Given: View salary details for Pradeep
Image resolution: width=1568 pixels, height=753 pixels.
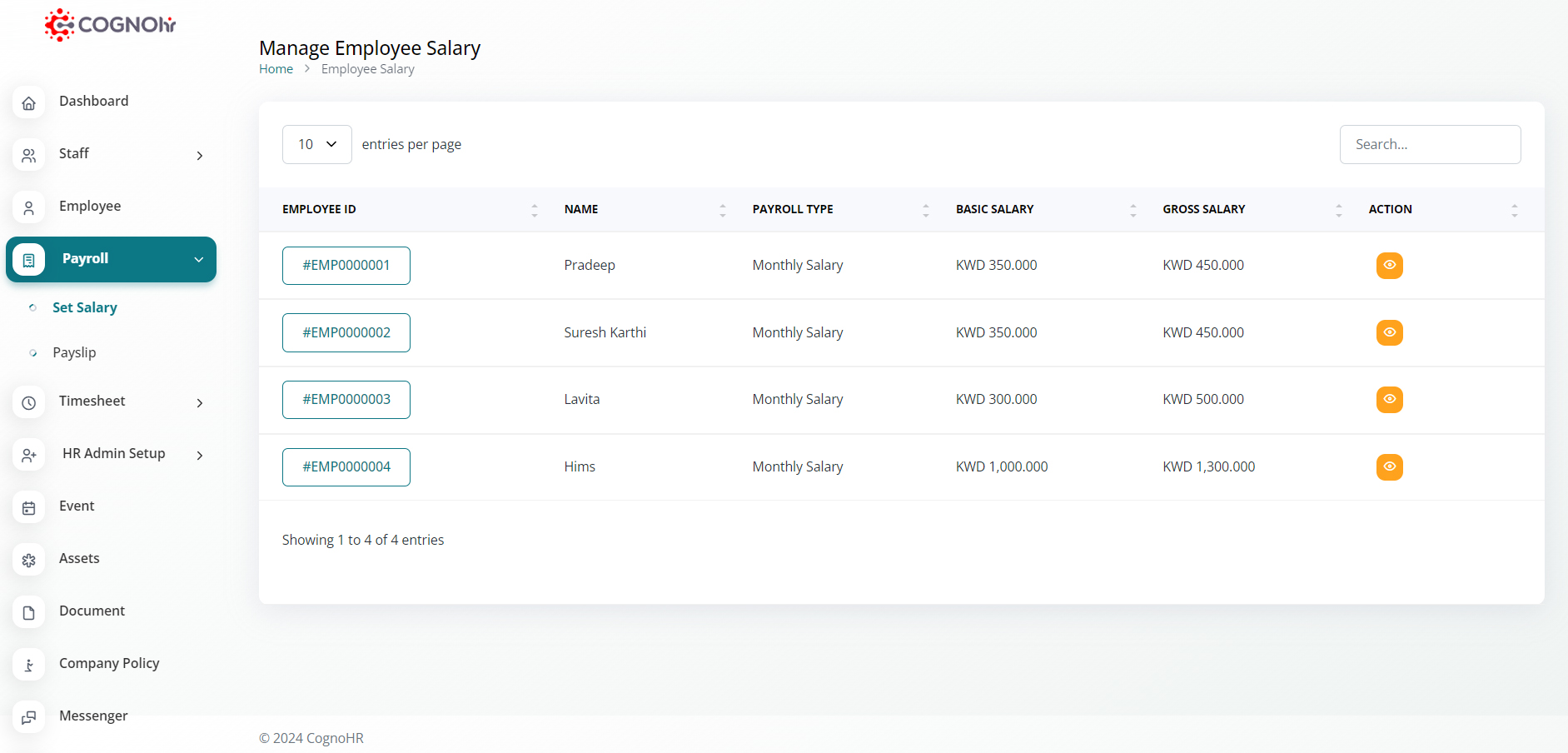Looking at the screenshot, I should click(1389, 266).
